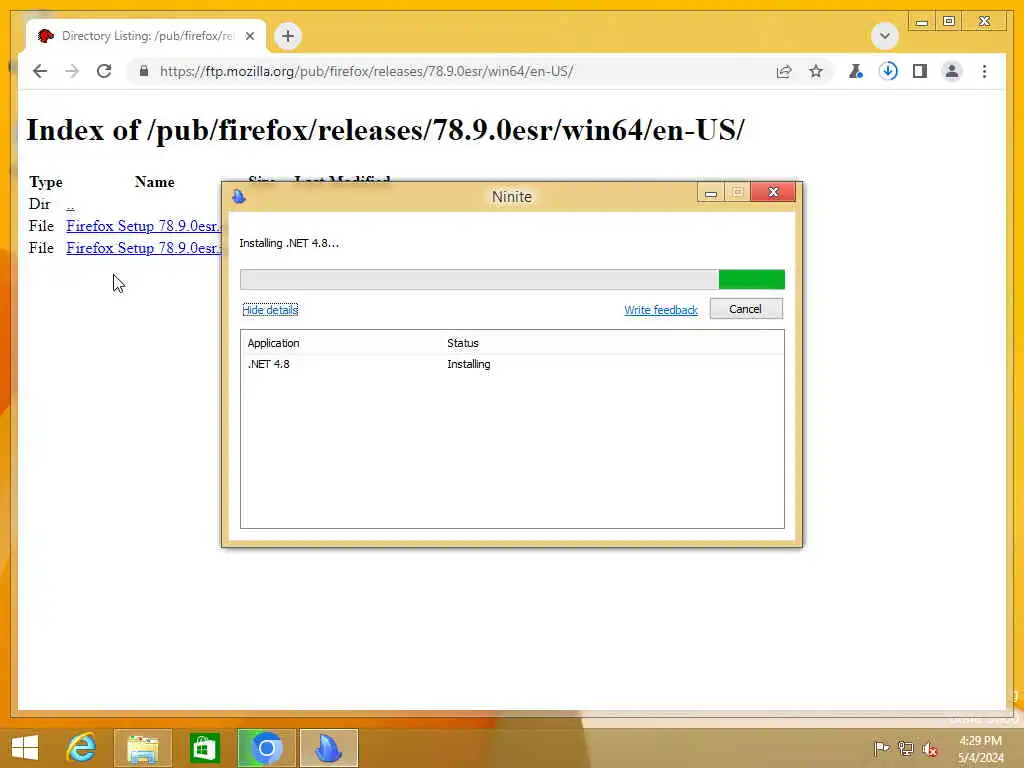Click the Status column header

point(462,343)
